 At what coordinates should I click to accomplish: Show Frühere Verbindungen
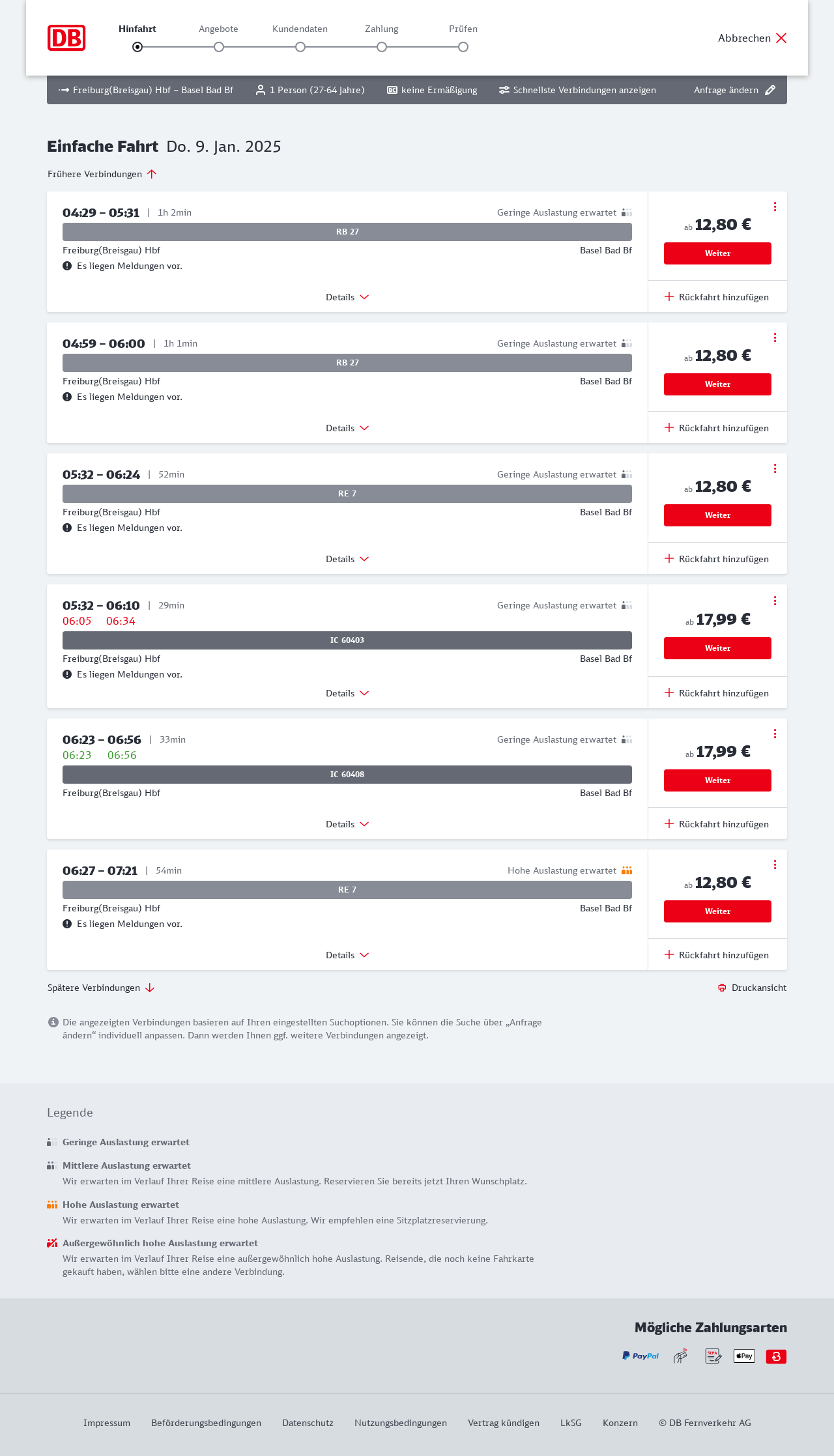(x=102, y=174)
